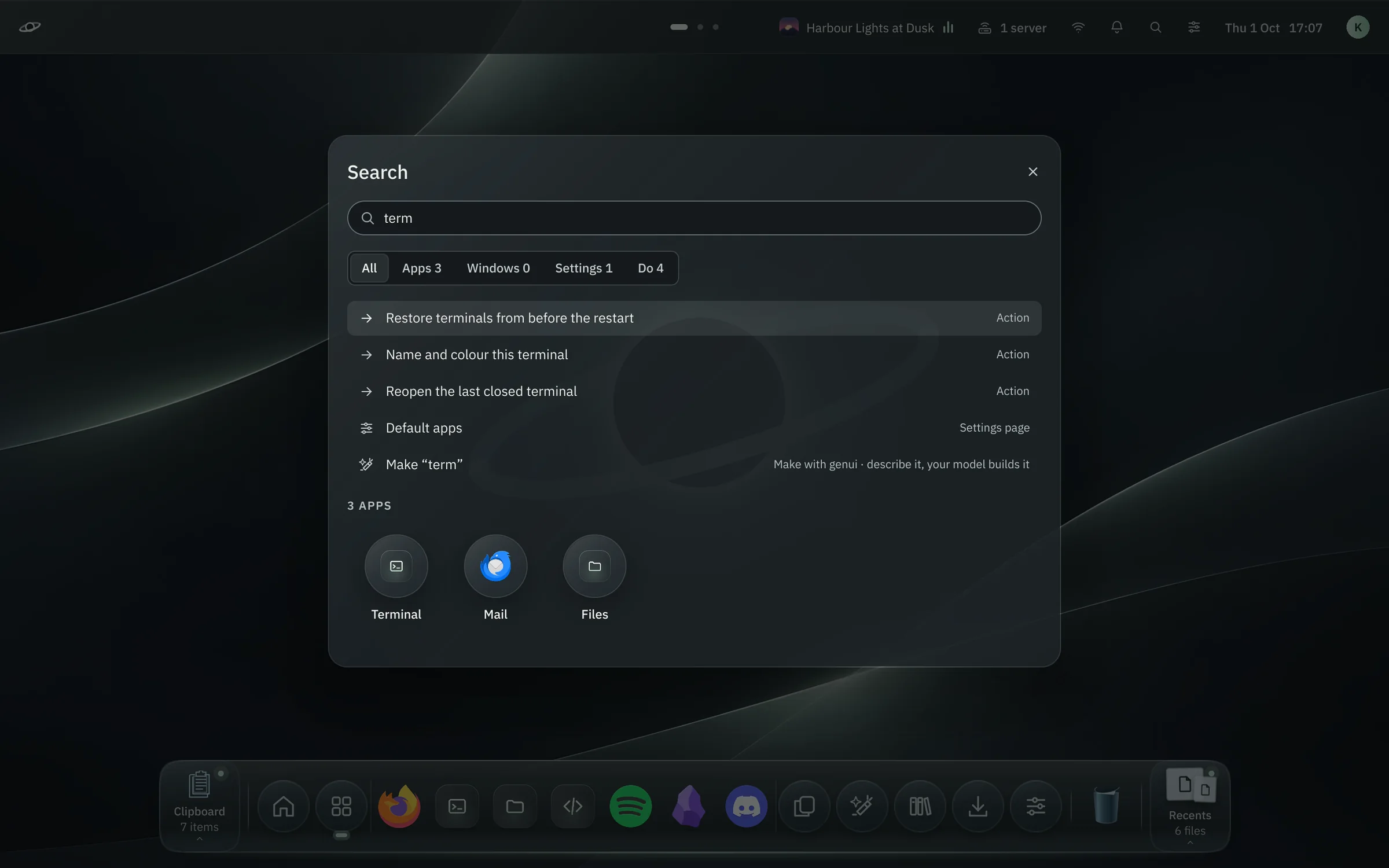Image resolution: width=1389 pixels, height=868 pixels.
Task: Open the code editor icon in the dock
Action: click(572, 806)
